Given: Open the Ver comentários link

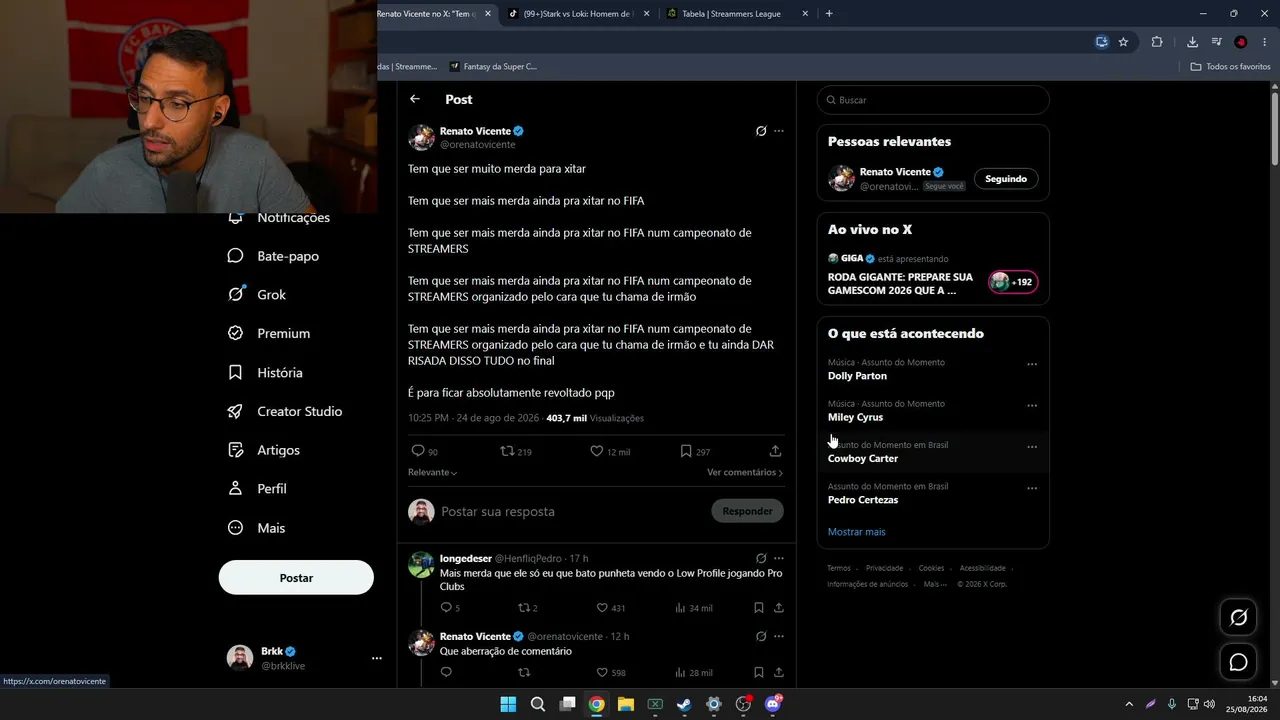Looking at the screenshot, I should pyautogui.click(x=745, y=472).
